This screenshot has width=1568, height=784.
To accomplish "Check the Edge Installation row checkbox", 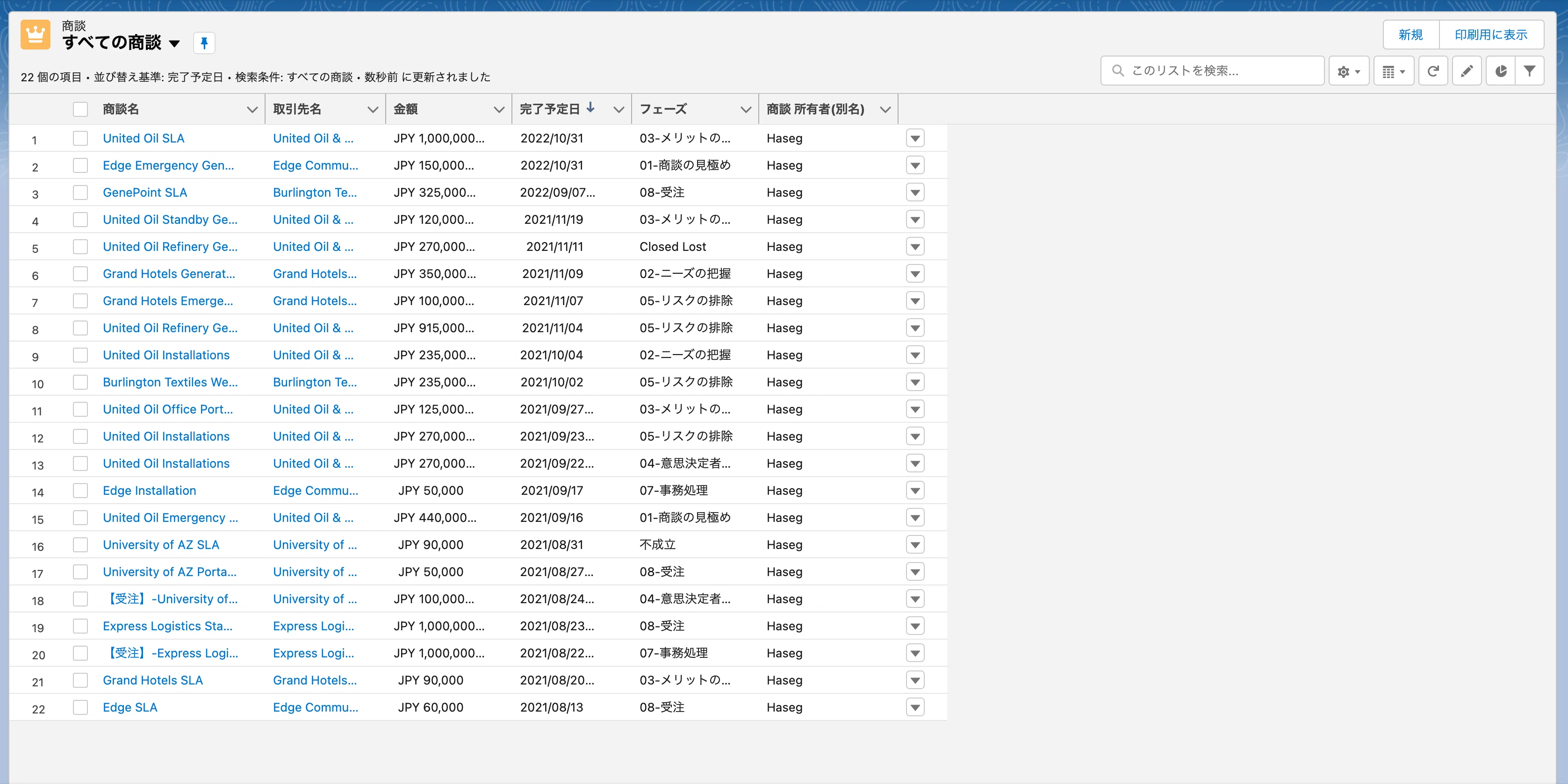I will click(80, 490).
